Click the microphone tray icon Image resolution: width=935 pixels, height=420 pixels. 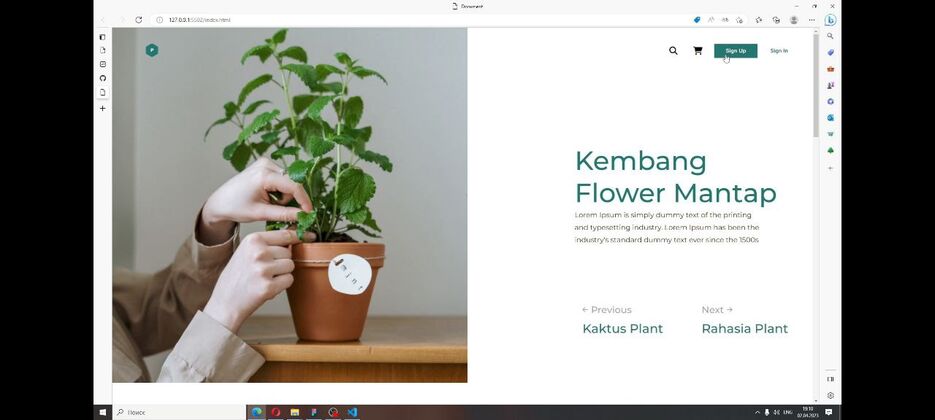[767, 412]
